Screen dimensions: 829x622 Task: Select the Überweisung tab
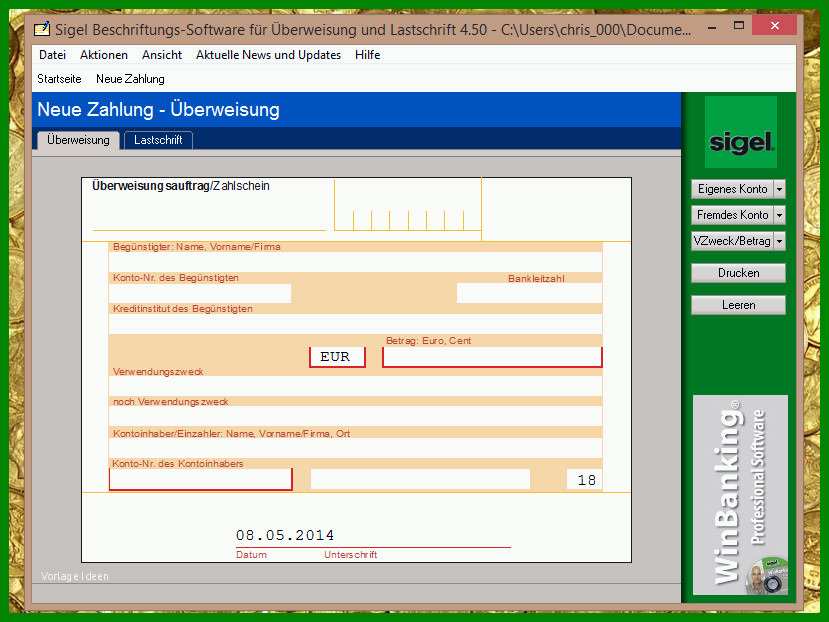click(78, 140)
